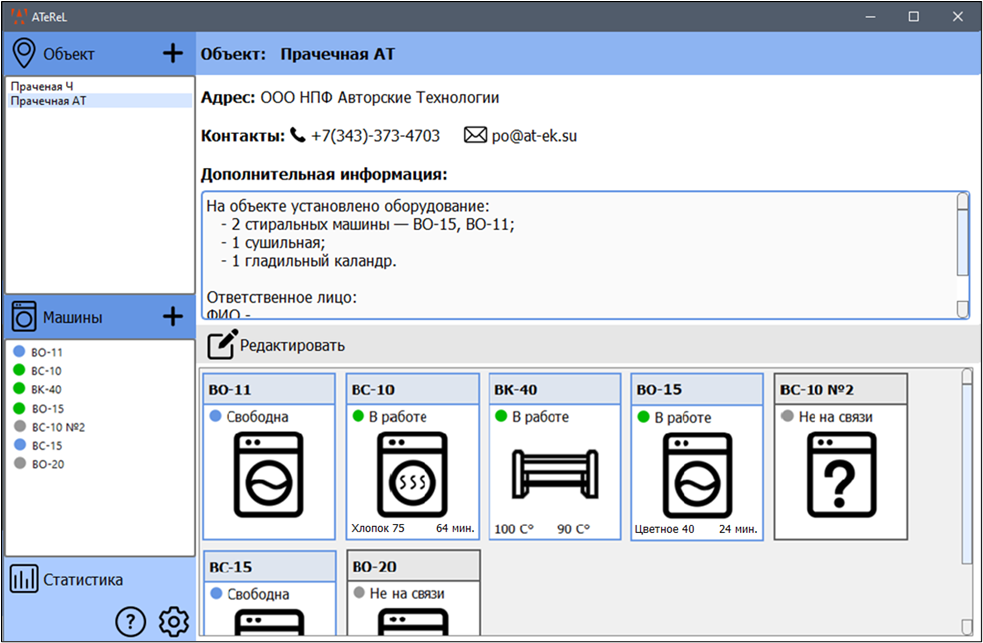Open the ВС-10 №2 card title
Image resolution: width=983 pixels, height=643 pixels.
[x=817, y=390]
